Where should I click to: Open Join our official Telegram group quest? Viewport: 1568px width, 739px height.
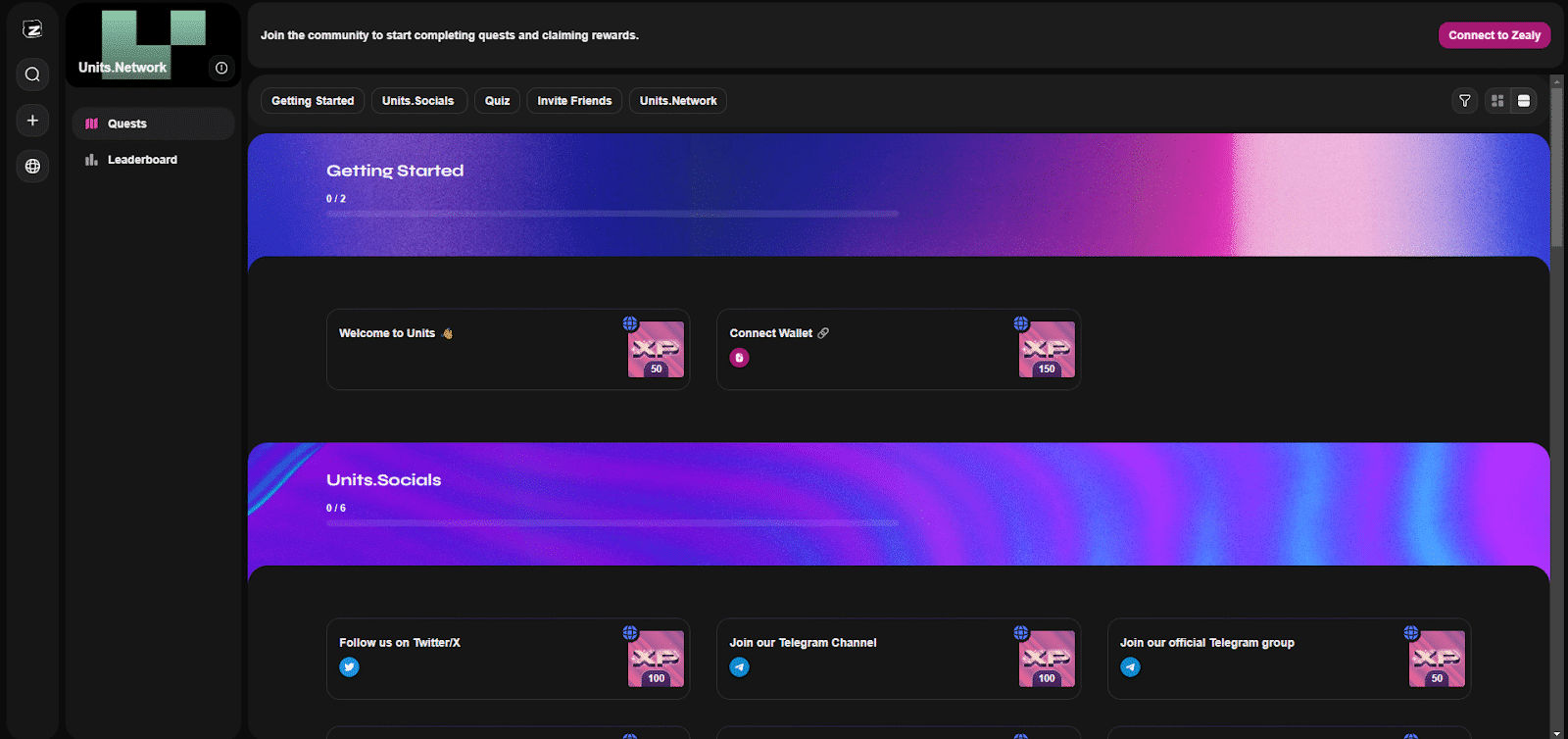pos(1289,659)
